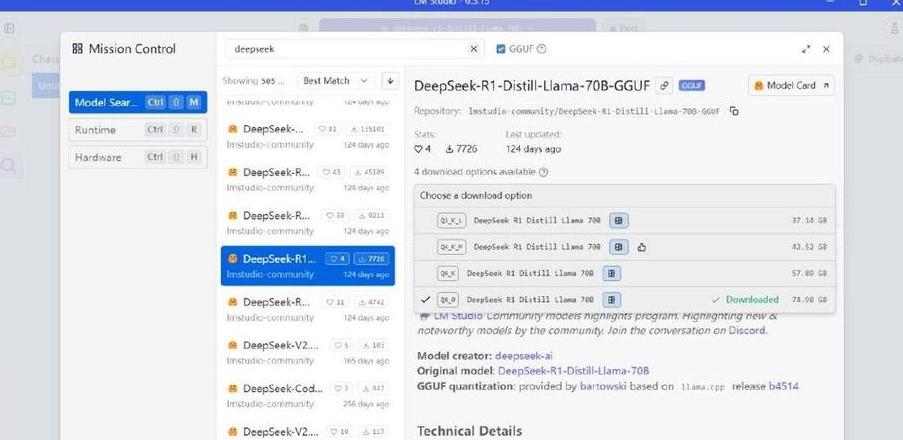Open the Best Match sort dropdown

coord(336,81)
